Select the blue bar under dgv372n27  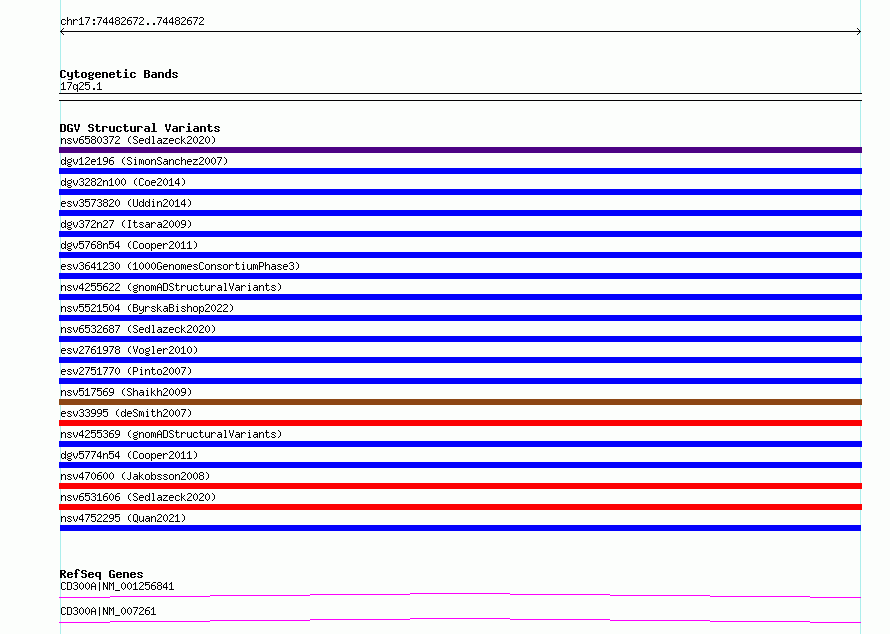pyautogui.click(x=460, y=234)
